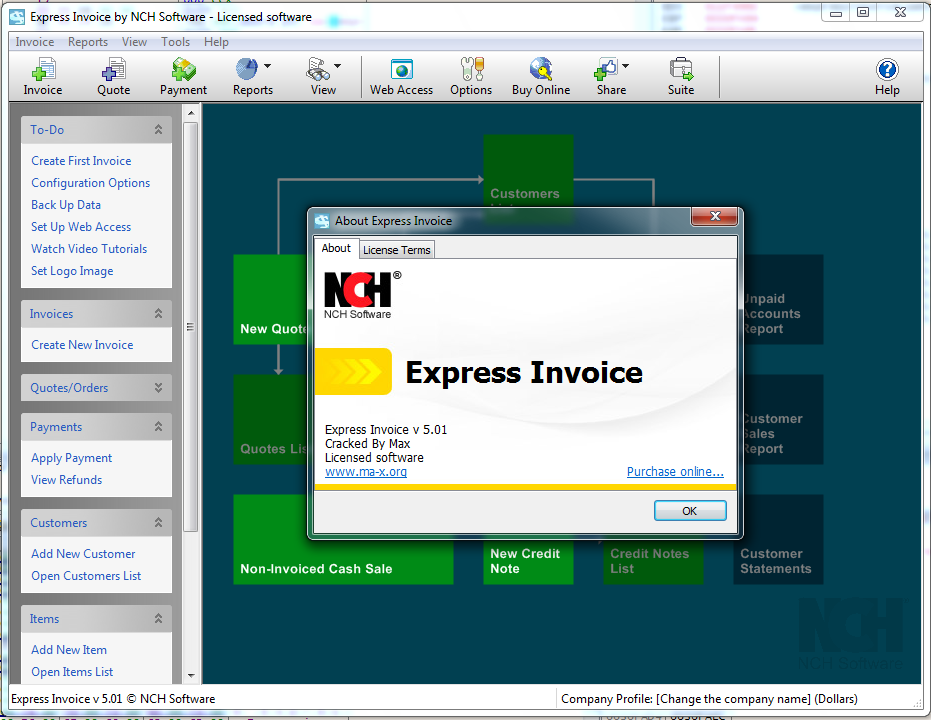Open the Payment tool from the toolbar
Image resolution: width=931 pixels, height=720 pixels.
[182, 75]
